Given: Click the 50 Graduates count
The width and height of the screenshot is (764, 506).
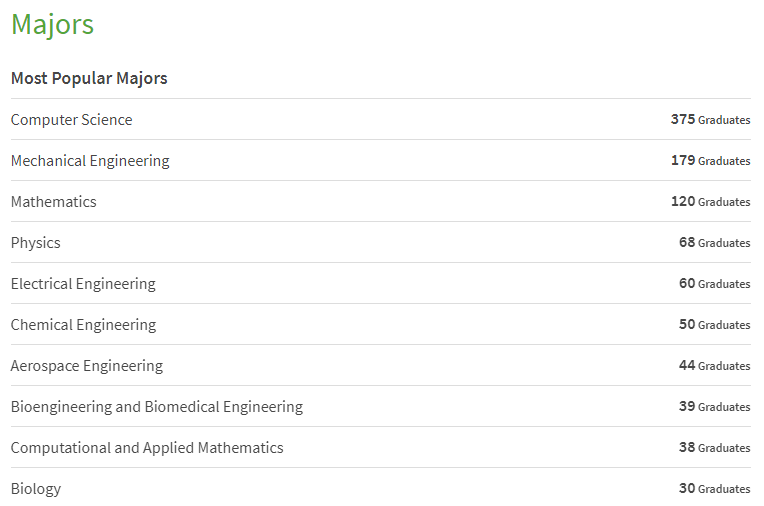Looking at the screenshot, I should [x=715, y=324].
